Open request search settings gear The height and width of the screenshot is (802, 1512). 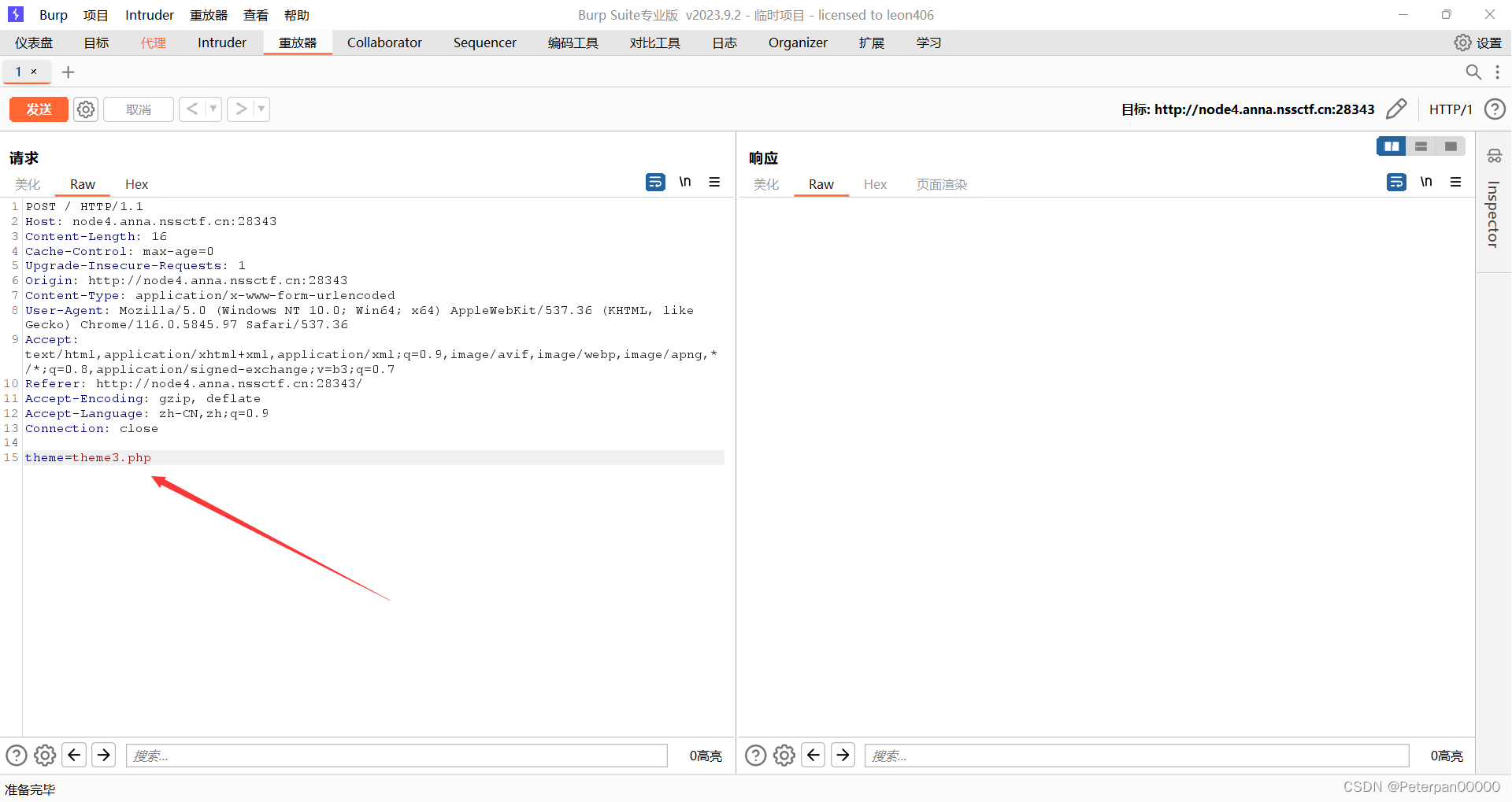(45, 756)
